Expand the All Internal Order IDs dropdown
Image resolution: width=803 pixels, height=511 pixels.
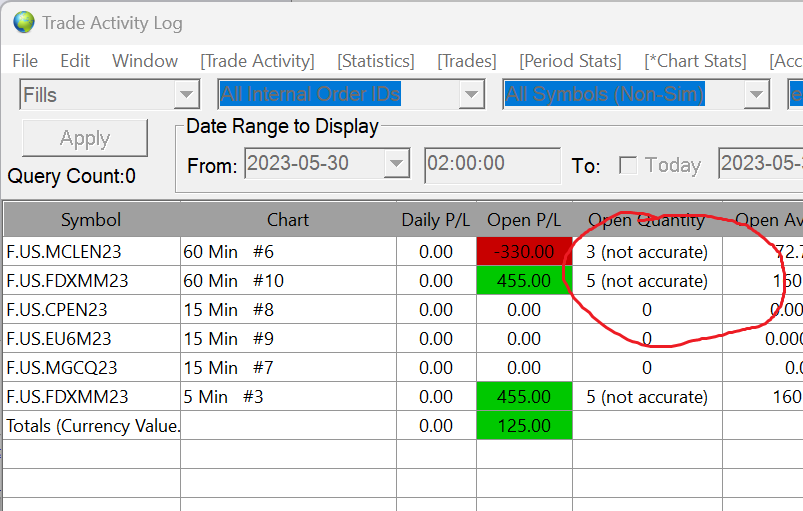(471, 94)
